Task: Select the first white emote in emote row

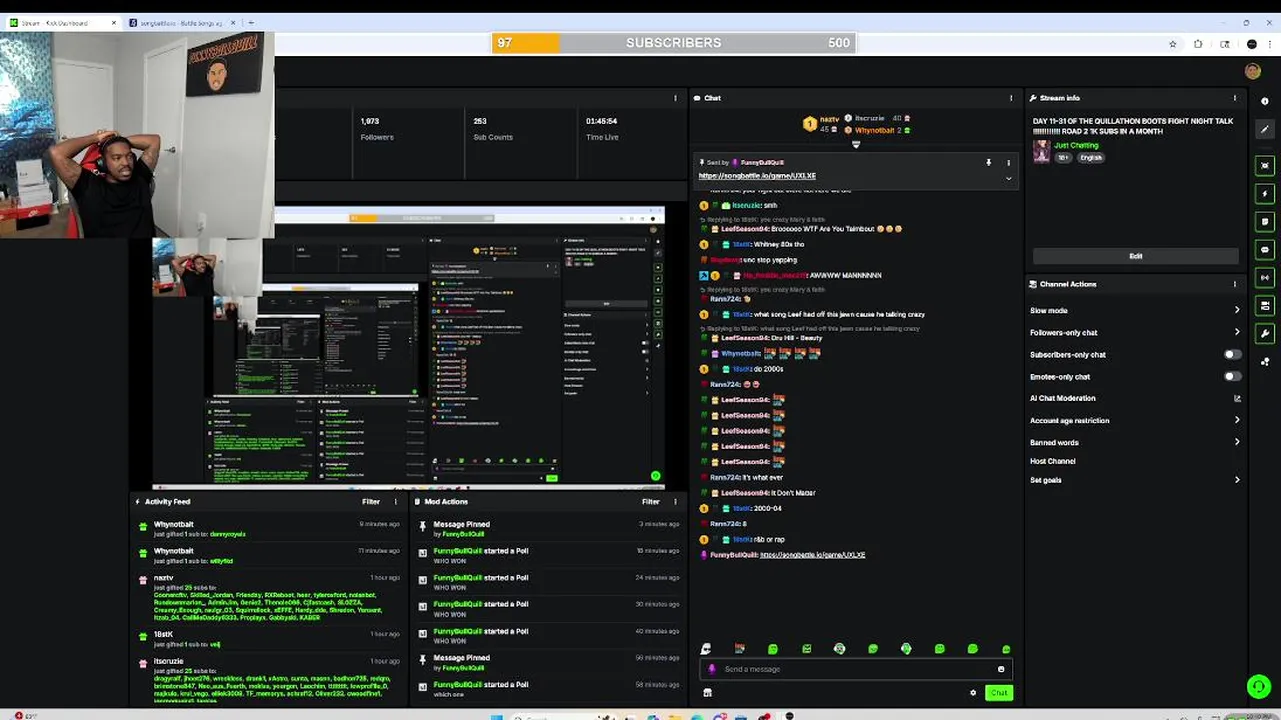Action: 706,649
